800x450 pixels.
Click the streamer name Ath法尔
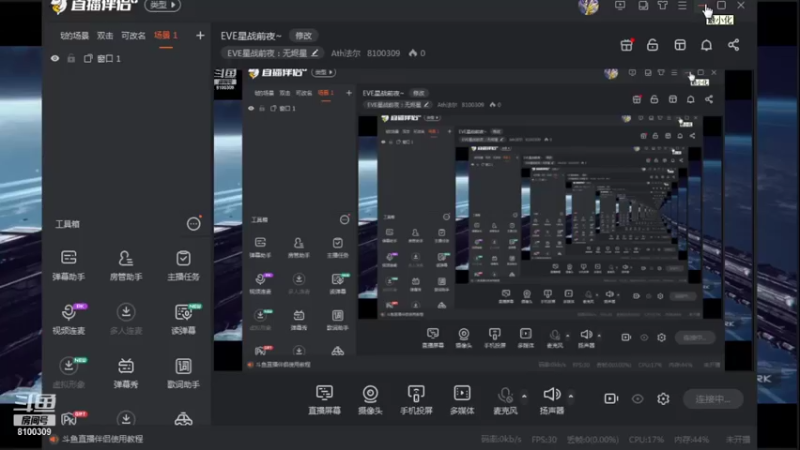[345, 53]
